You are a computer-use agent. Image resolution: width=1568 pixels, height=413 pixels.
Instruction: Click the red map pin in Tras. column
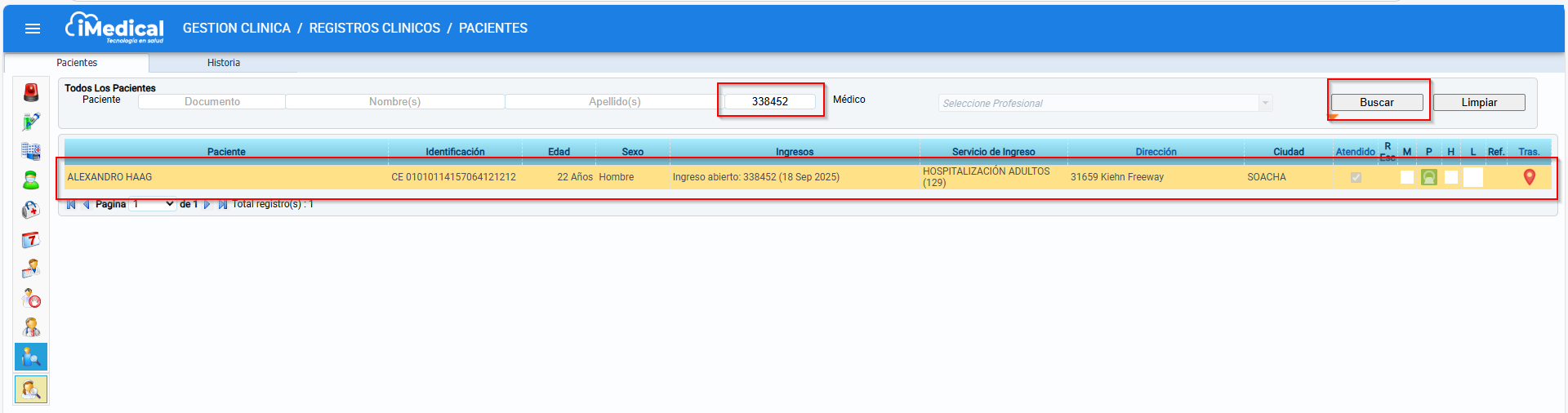coord(1529,177)
